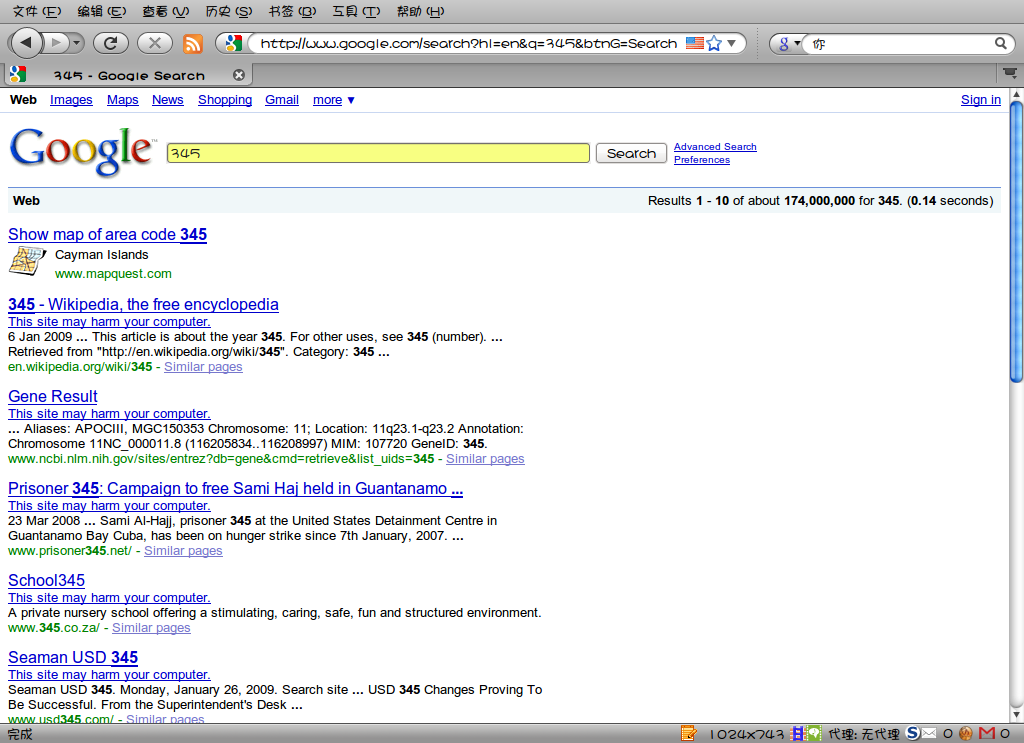The width and height of the screenshot is (1024, 743).
Task: Click the MapQuest map thumbnail icon
Action: coord(27,261)
